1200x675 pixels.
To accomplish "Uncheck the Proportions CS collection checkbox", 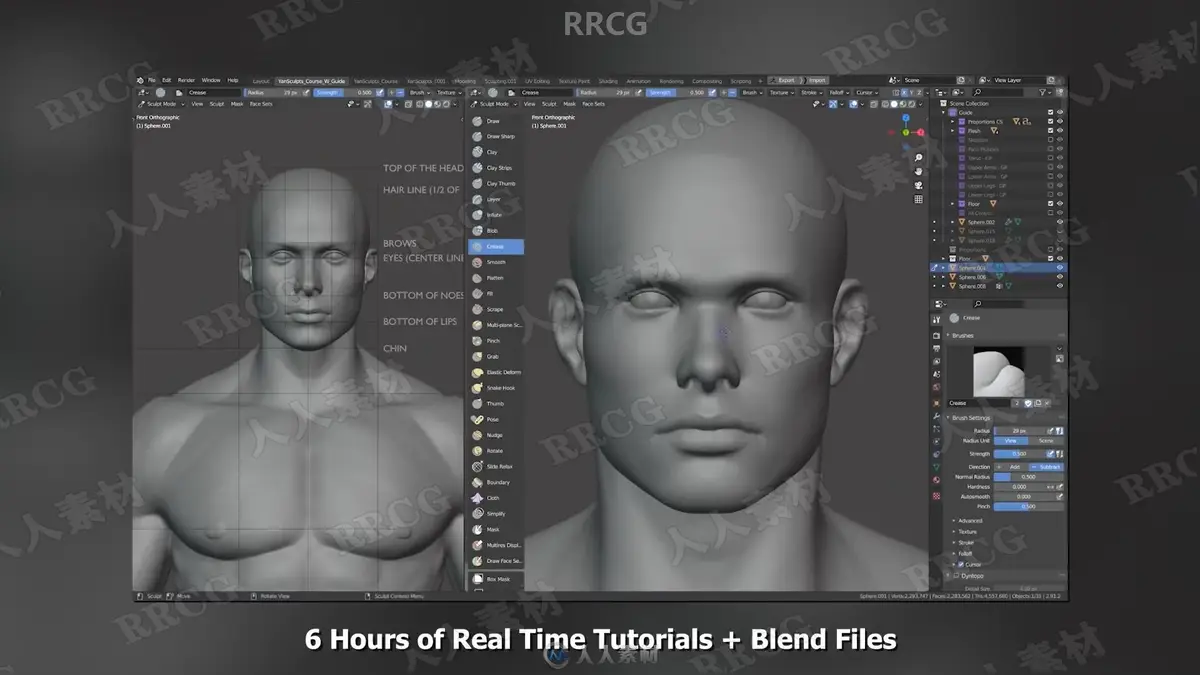I will (x=1050, y=122).
